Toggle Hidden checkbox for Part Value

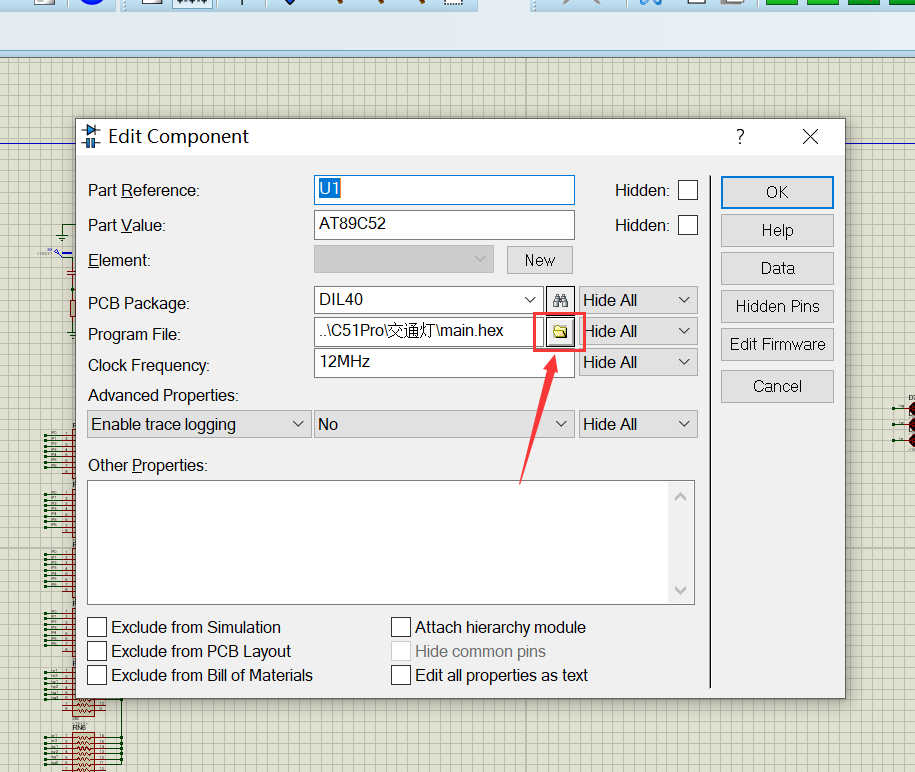click(688, 225)
